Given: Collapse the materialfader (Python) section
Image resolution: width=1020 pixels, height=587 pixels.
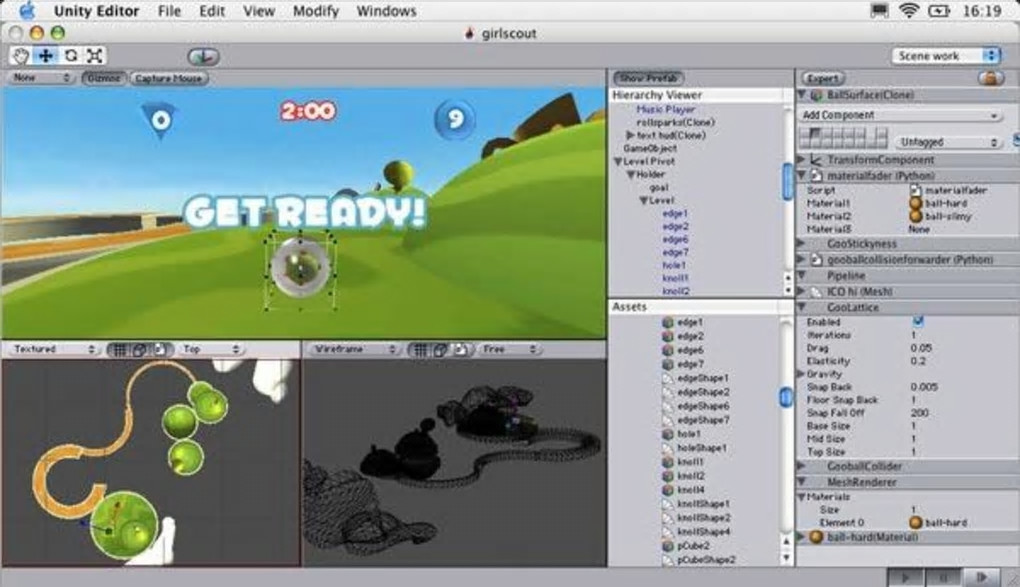Looking at the screenshot, I should pos(802,176).
